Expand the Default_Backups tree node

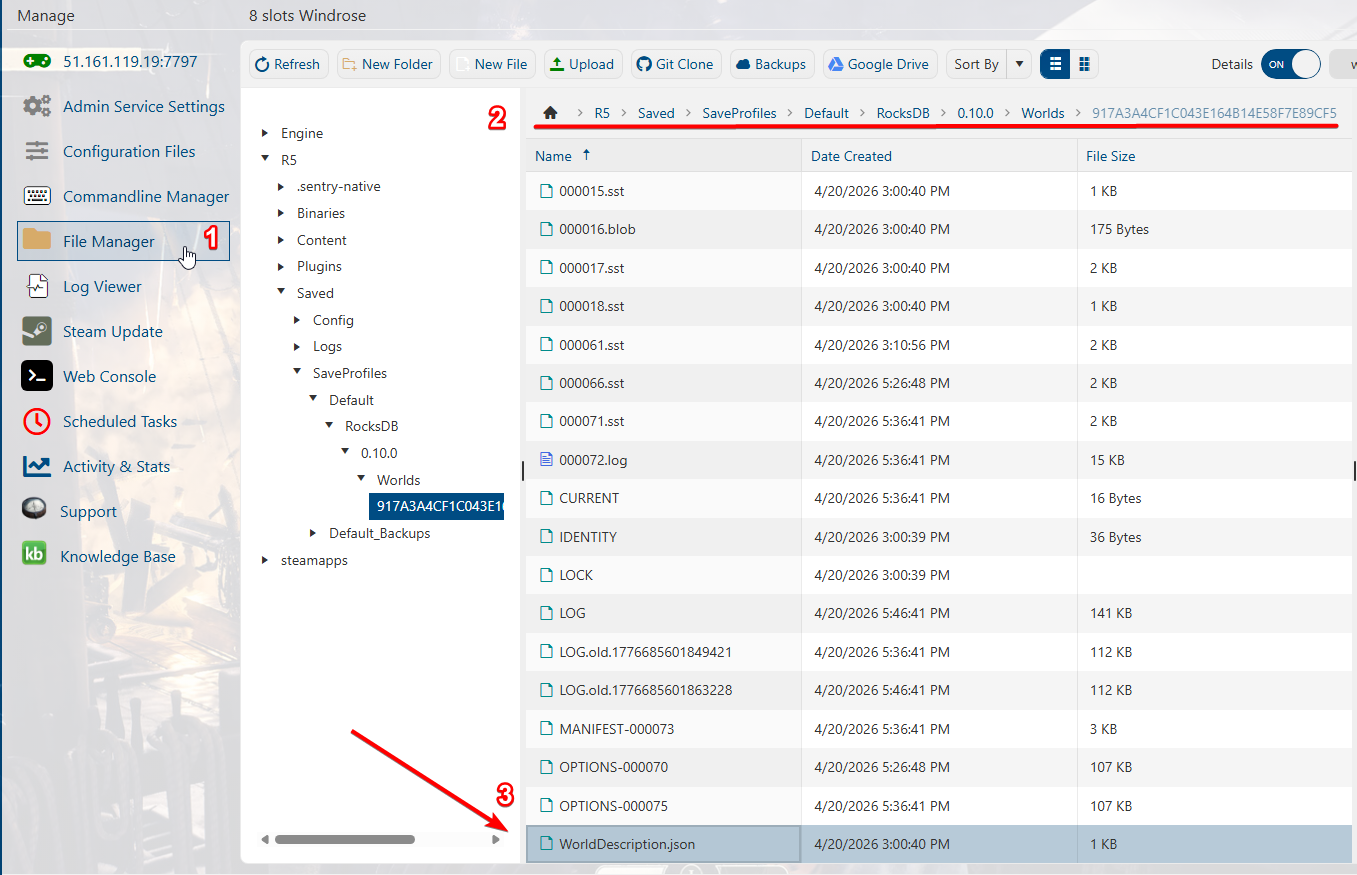313,533
